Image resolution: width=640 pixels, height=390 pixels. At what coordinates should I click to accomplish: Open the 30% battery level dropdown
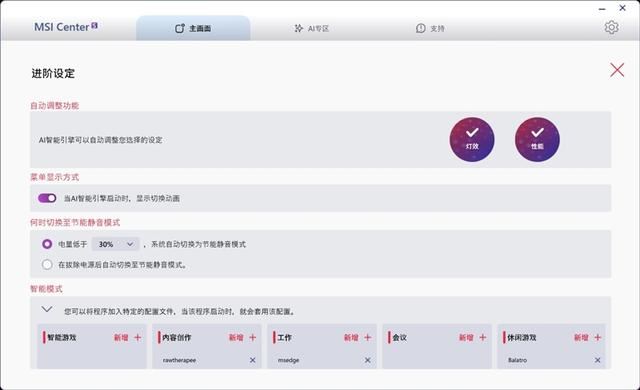[116, 244]
